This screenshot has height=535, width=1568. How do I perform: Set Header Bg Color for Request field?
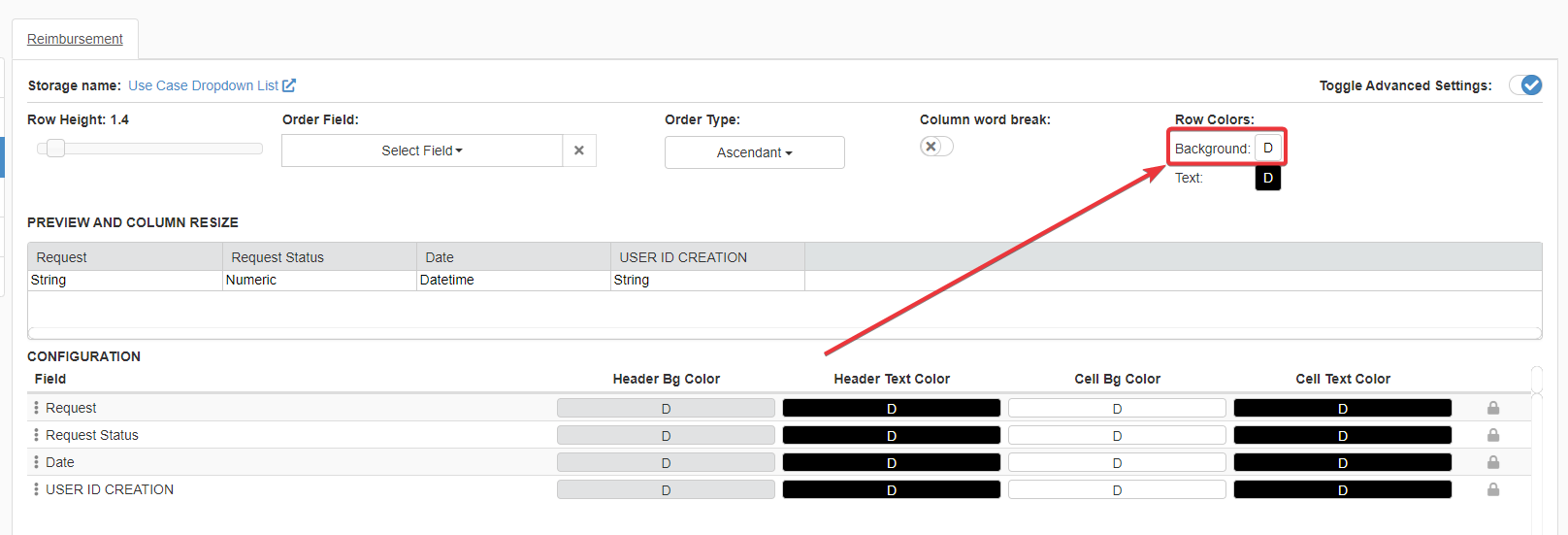click(666, 409)
